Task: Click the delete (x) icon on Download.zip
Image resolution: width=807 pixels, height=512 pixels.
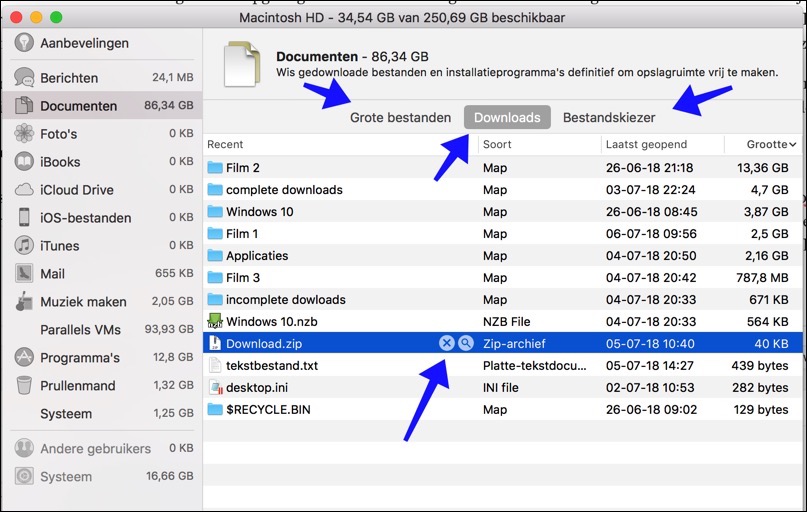Action: 447,343
